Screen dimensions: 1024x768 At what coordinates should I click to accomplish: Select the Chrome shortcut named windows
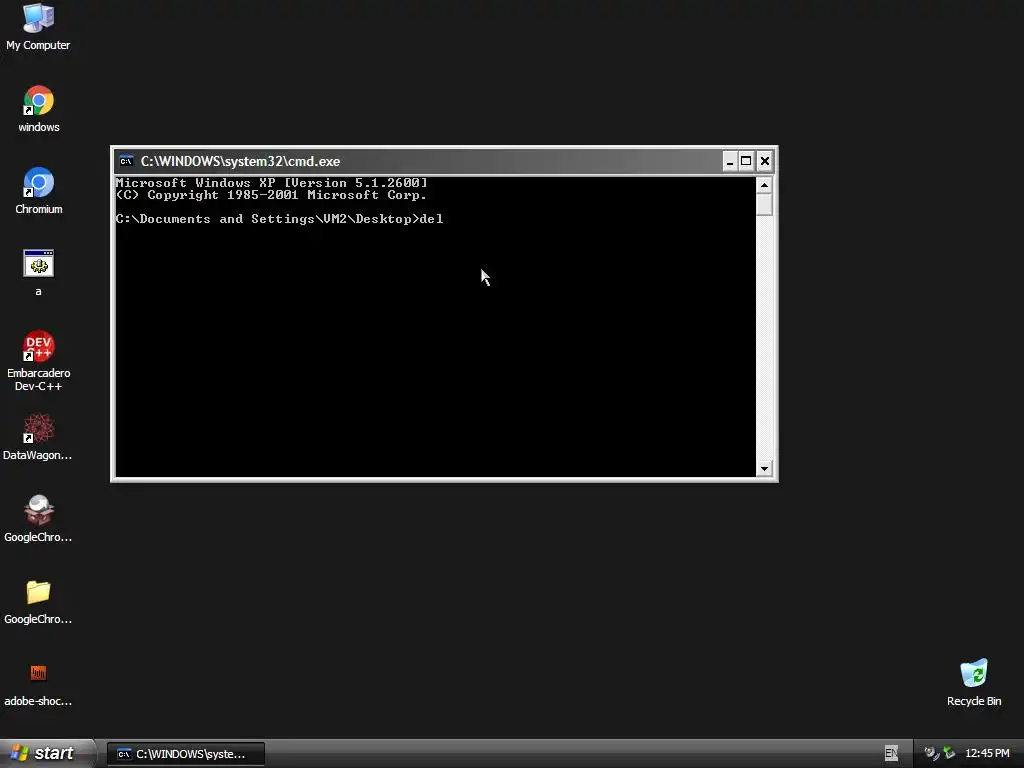39,109
